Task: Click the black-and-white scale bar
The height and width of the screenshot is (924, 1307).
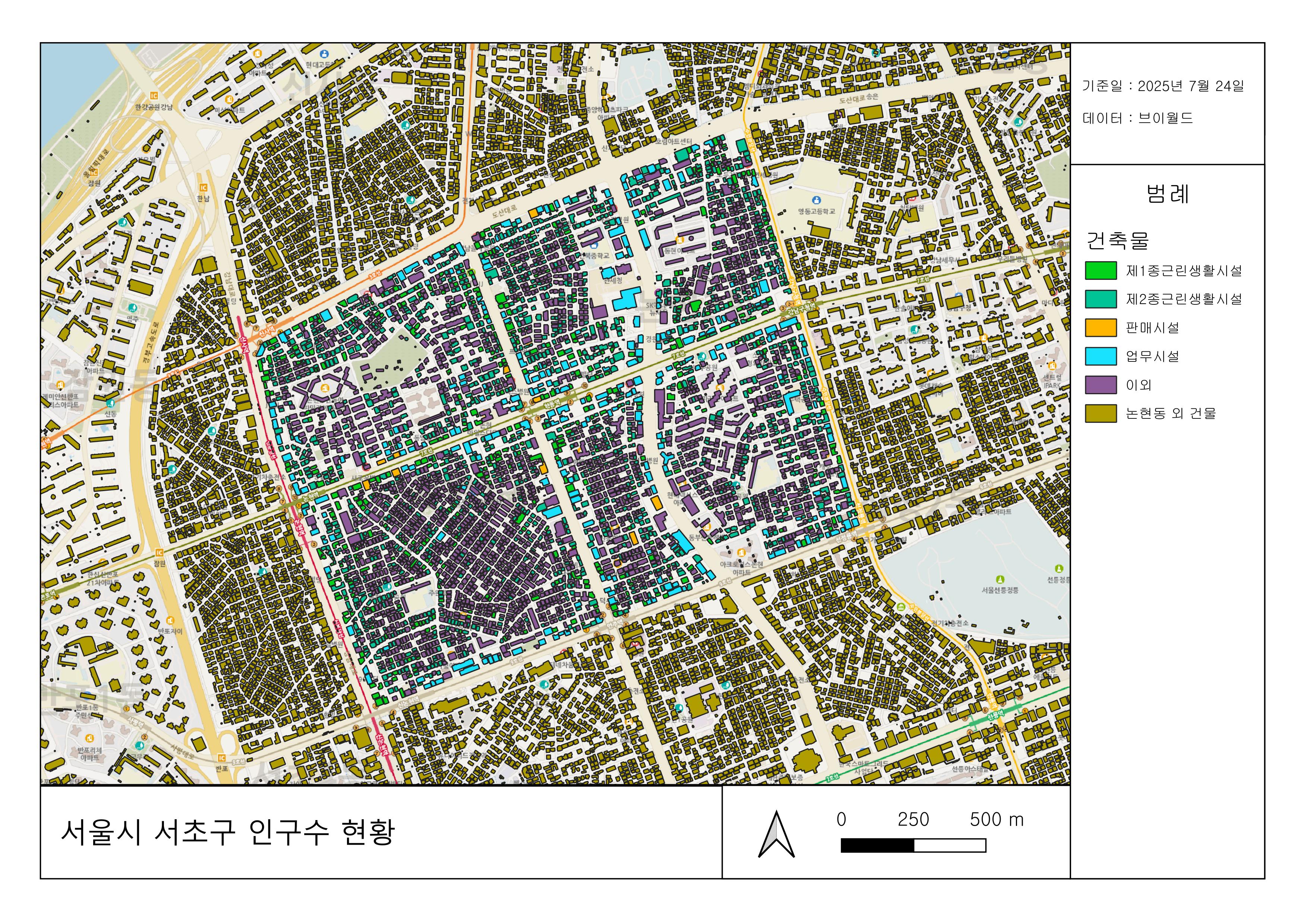Action: pos(913,845)
